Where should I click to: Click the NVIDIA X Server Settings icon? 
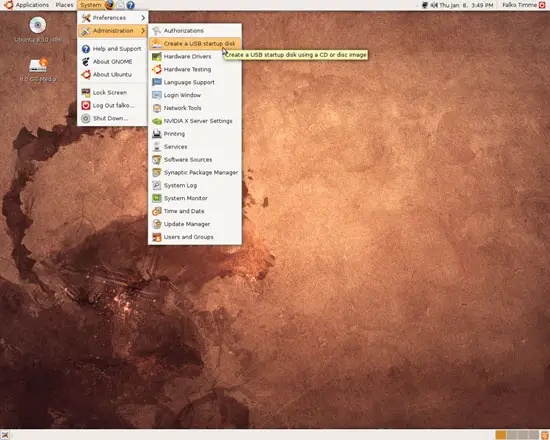coord(156,121)
